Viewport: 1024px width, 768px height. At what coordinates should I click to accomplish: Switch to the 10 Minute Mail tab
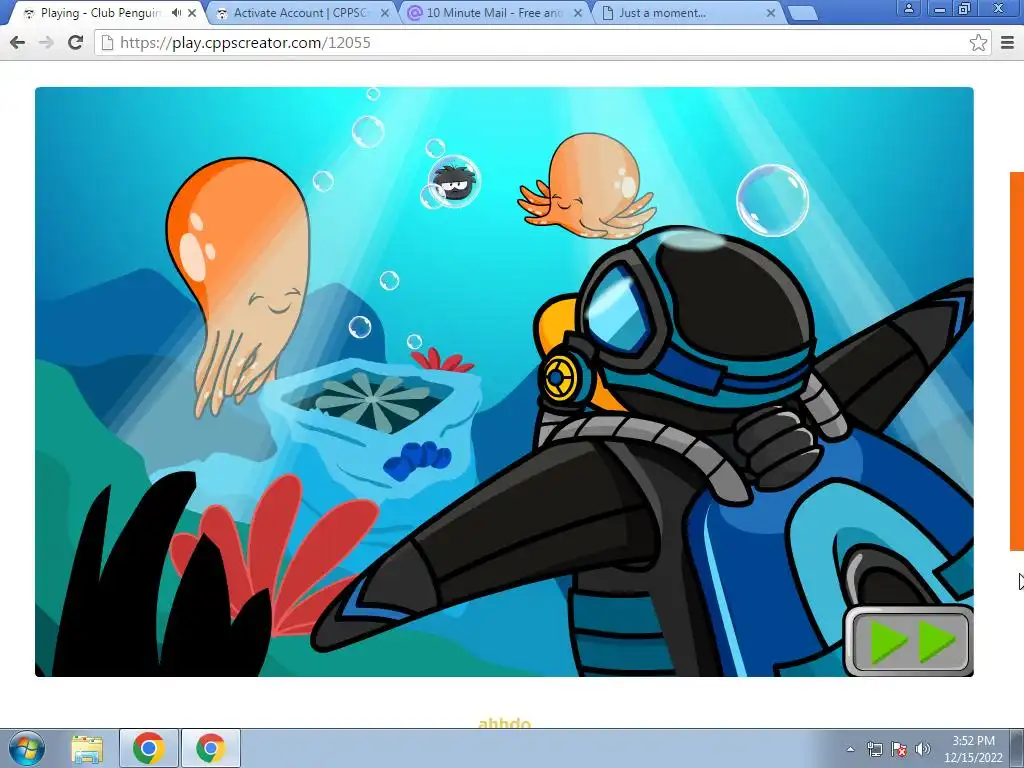pyautogui.click(x=493, y=12)
